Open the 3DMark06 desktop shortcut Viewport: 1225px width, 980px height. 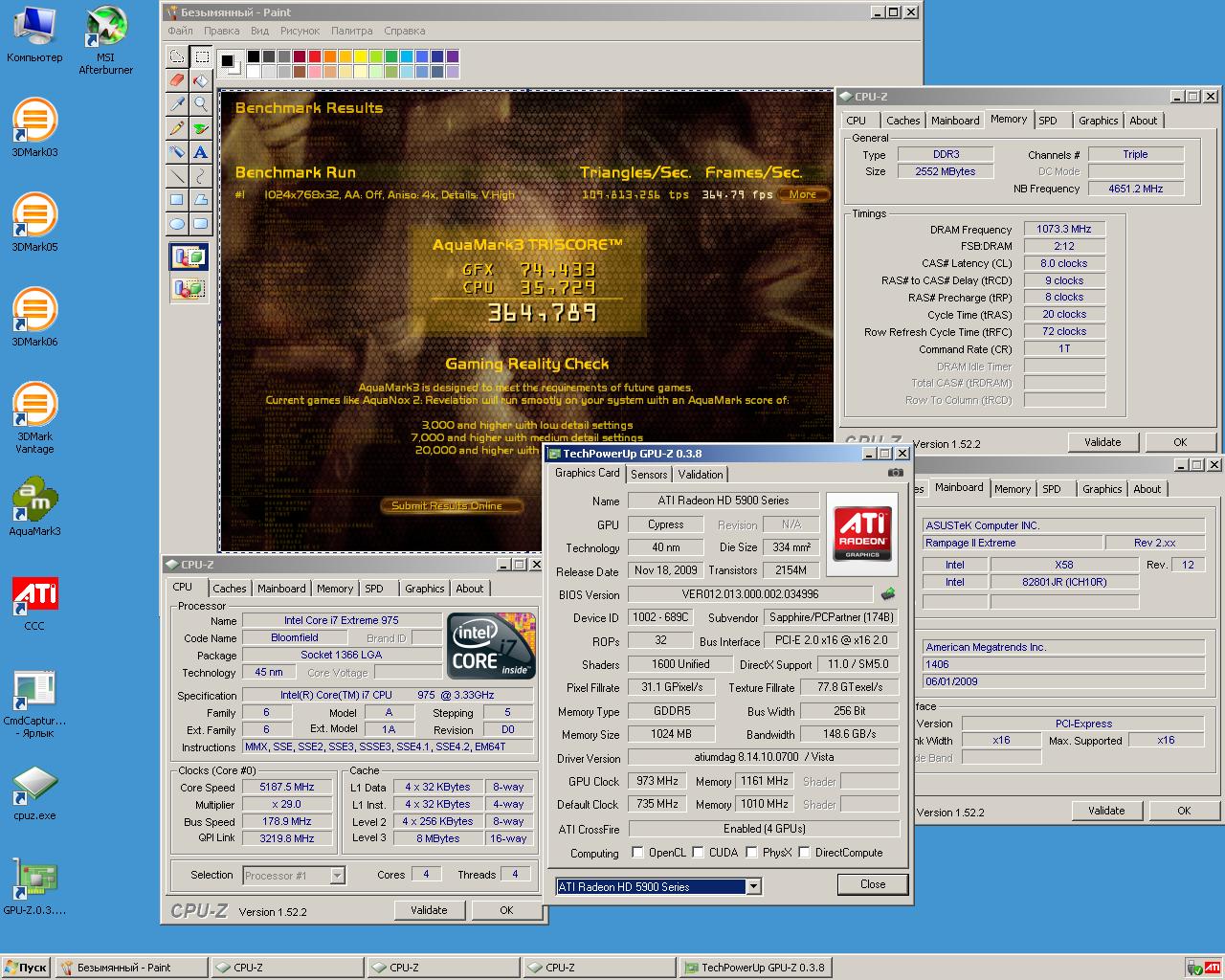coord(34,317)
